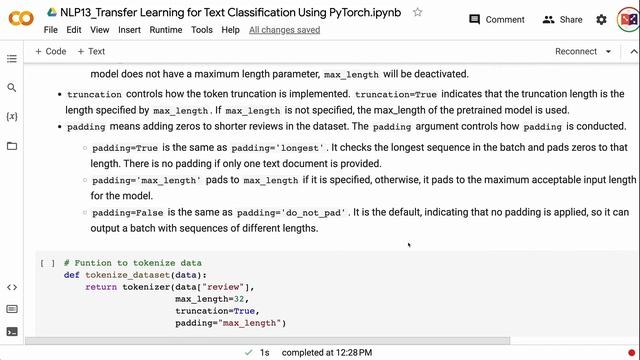The height and width of the screenshot is (360, 640).
Task: Click the horizontal scrollbar
Action: [x=267, y=340]
